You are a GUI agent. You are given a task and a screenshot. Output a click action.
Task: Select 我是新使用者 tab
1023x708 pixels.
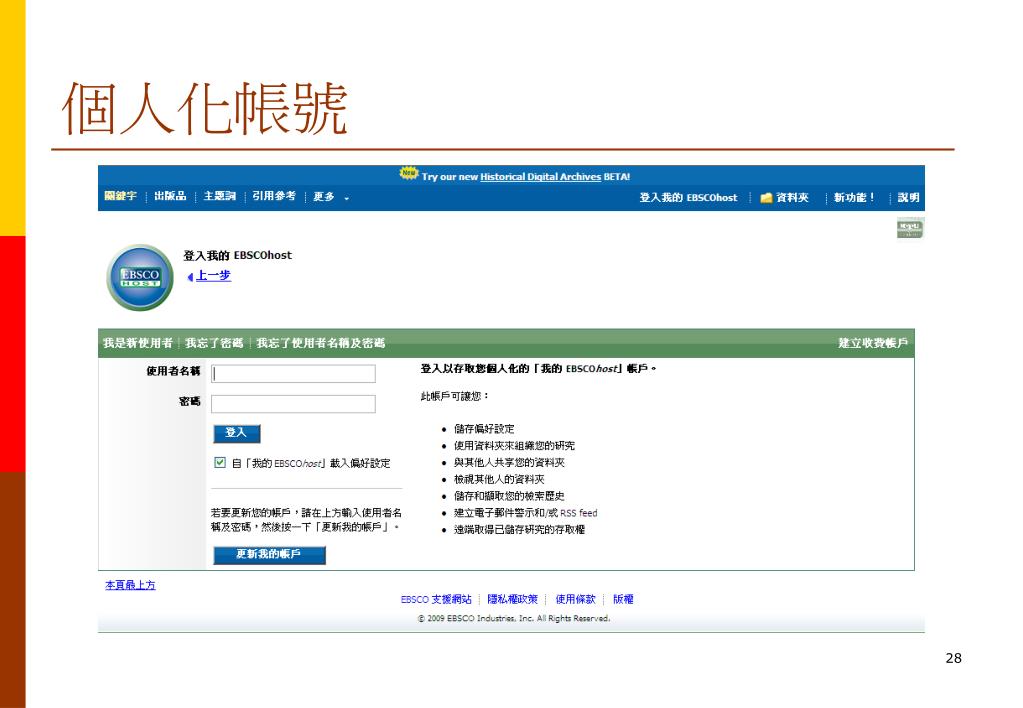tap(138, 343)
